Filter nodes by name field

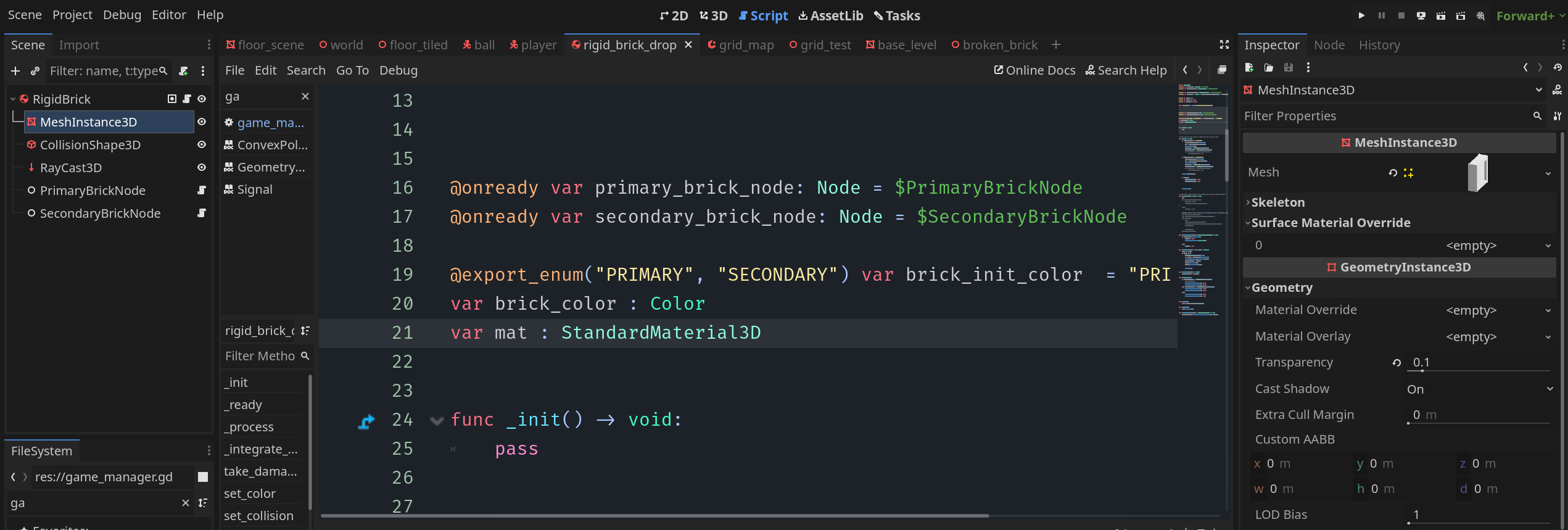109,71
